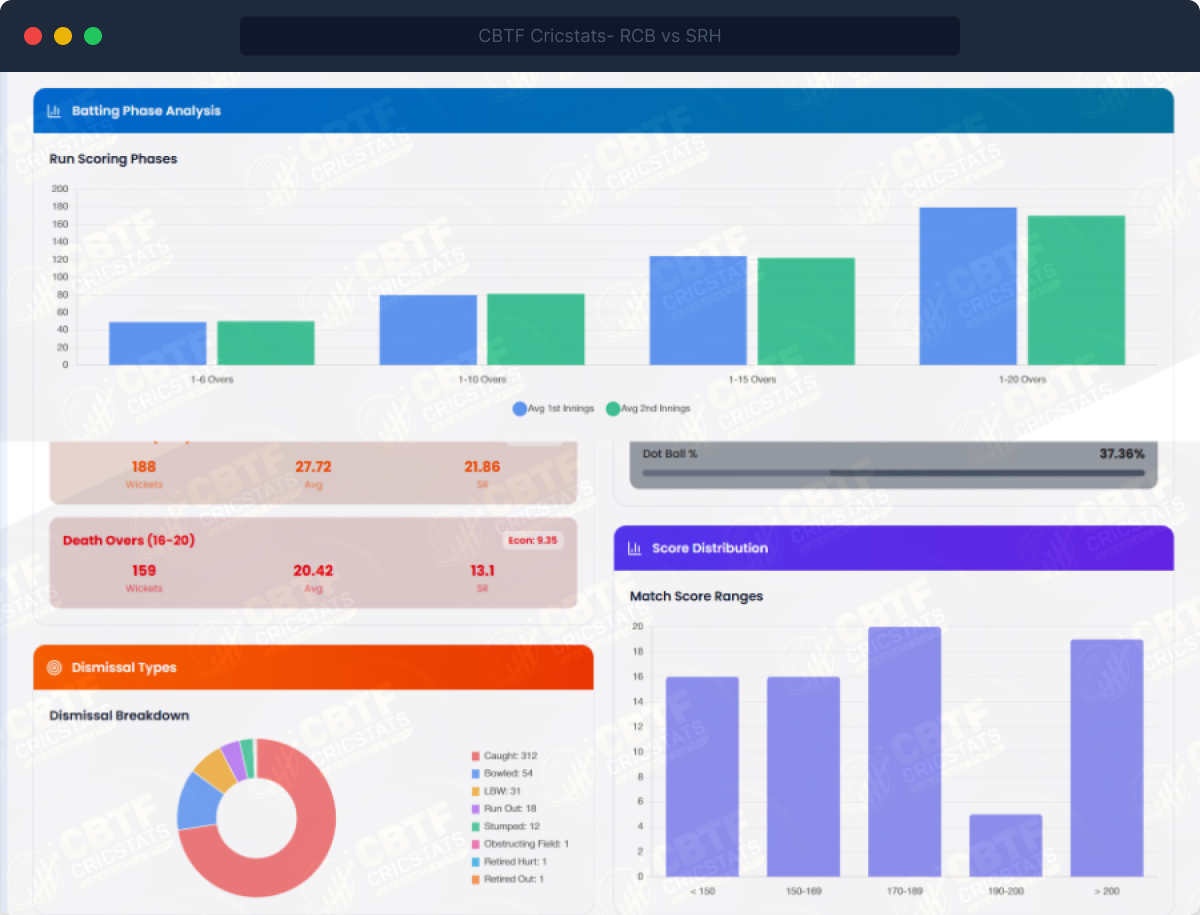This screenshot has width=1200, height=915.
Task: Open the Death Overs (16-20) card heading
Action: pos(129,540)
